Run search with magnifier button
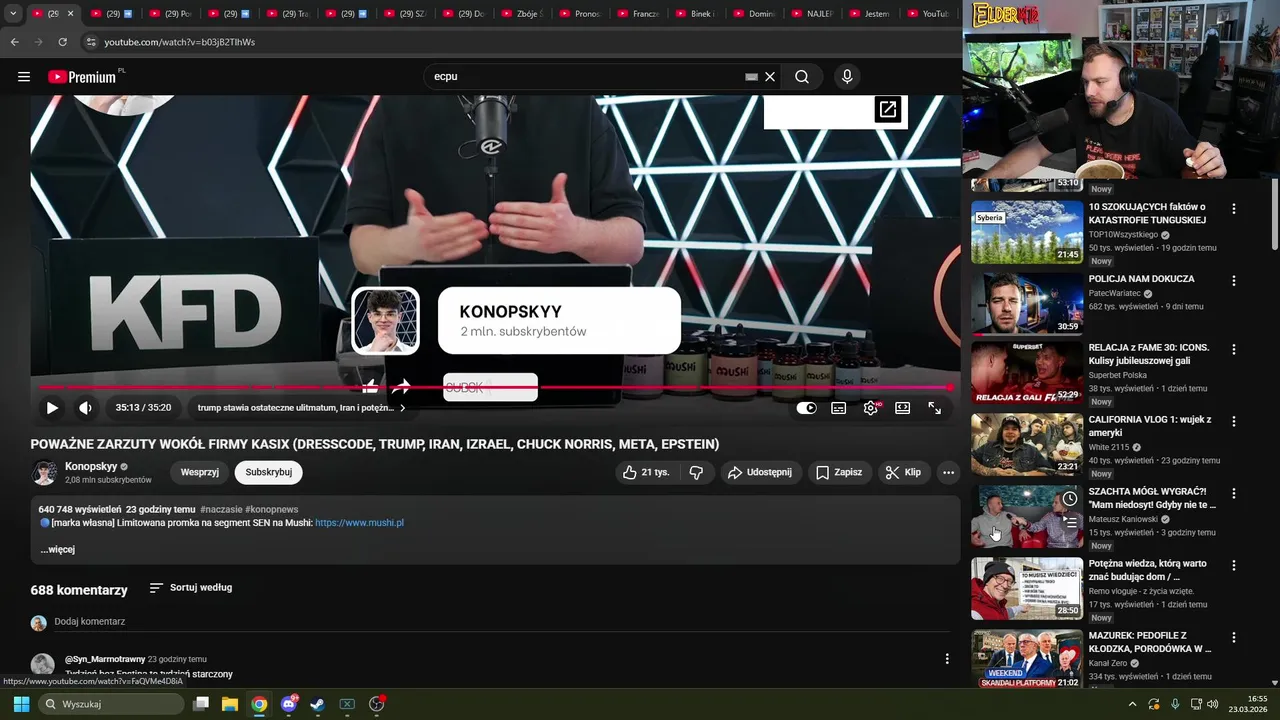 pyautogui.click(x=802, y=76)
